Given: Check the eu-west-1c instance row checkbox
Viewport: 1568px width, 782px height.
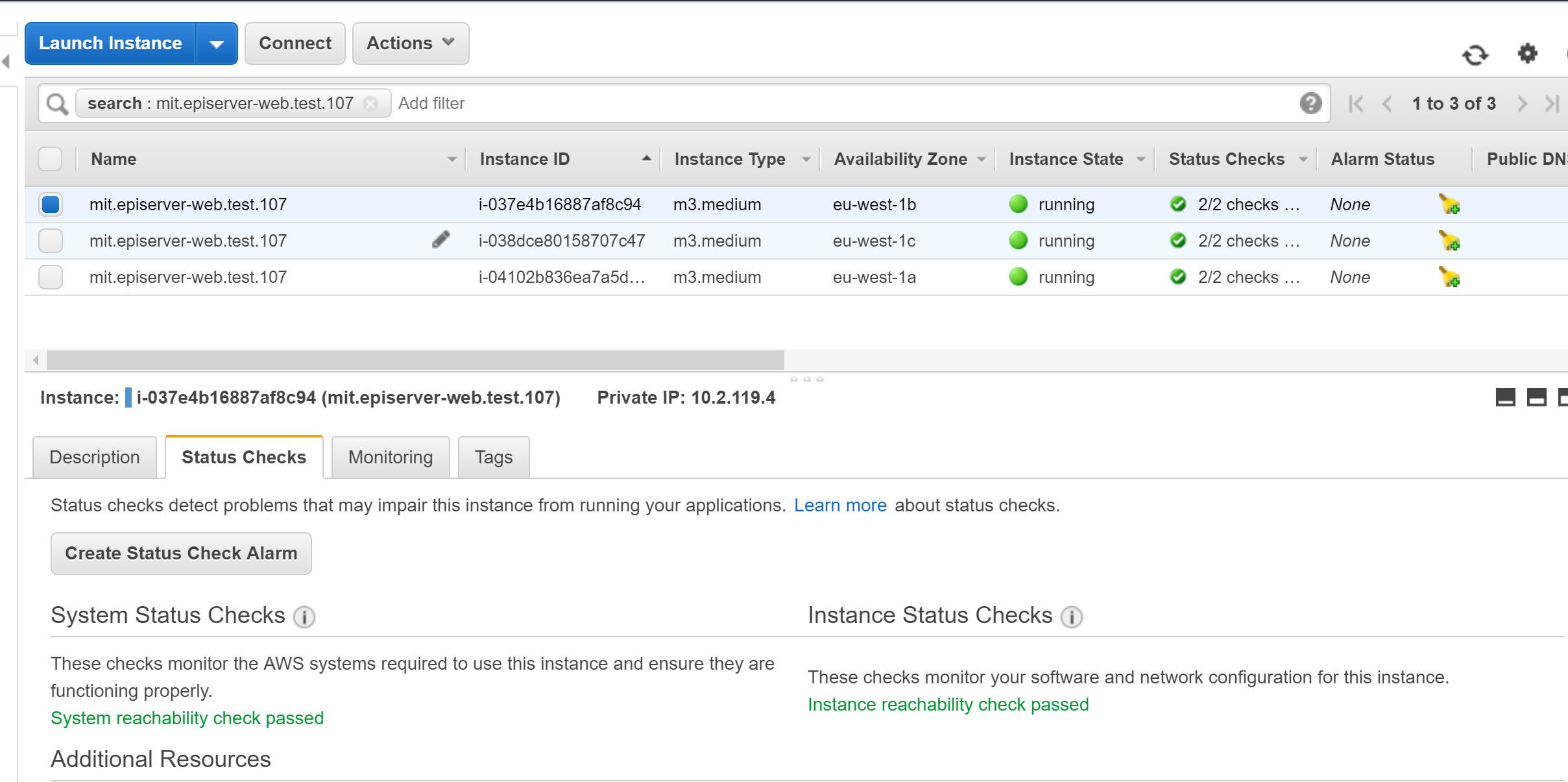Looking at the screenshot, I should [x=51, y=241].
